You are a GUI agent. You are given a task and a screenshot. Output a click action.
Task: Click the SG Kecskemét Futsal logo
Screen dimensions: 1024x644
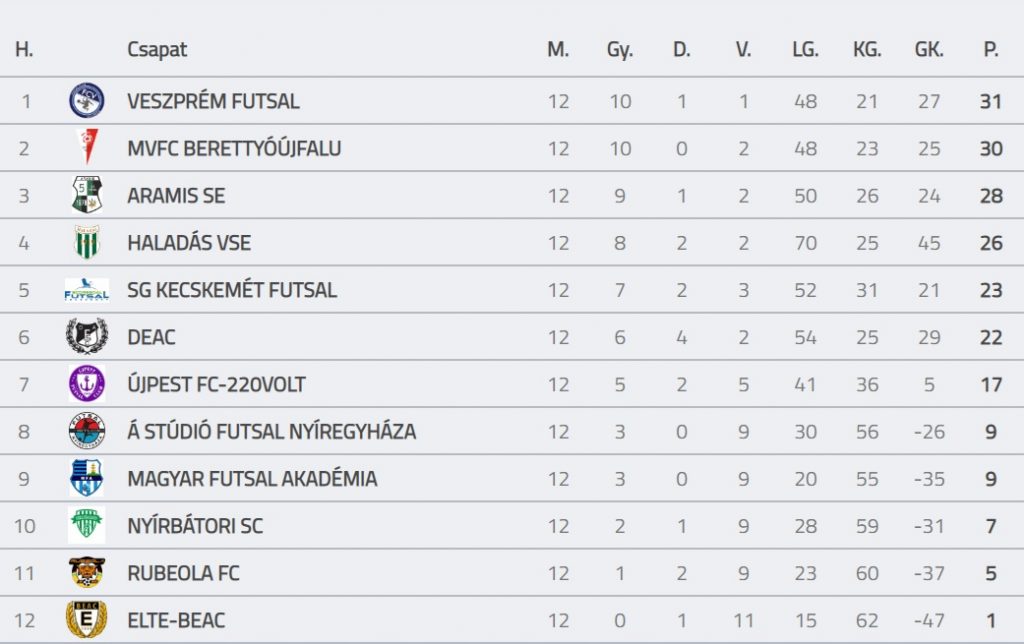coord(86,290)
